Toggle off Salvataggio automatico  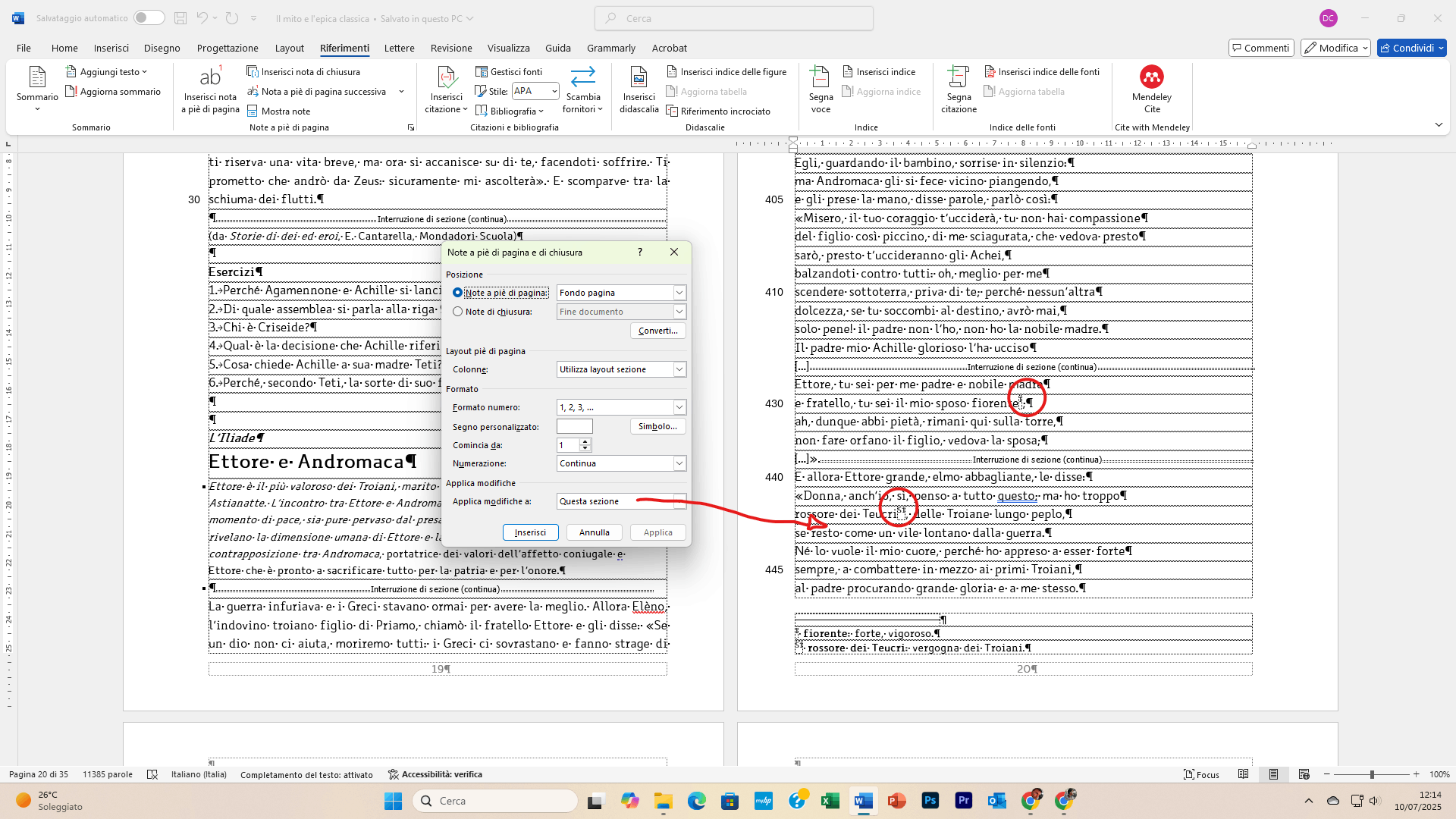tap(149, 17)
